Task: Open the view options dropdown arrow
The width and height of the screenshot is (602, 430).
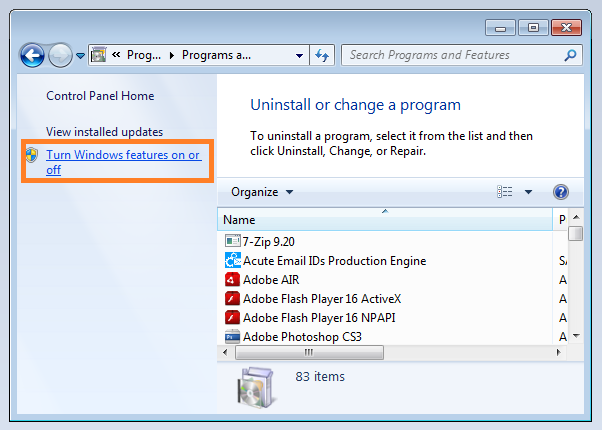Action: point(528,192)
